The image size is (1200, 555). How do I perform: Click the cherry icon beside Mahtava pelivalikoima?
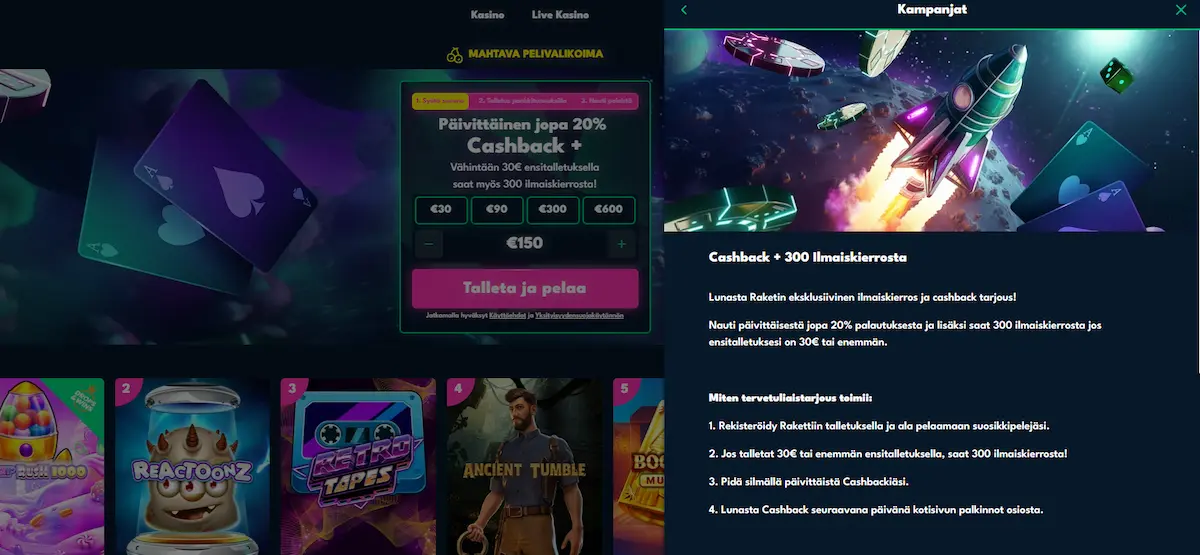454,54
